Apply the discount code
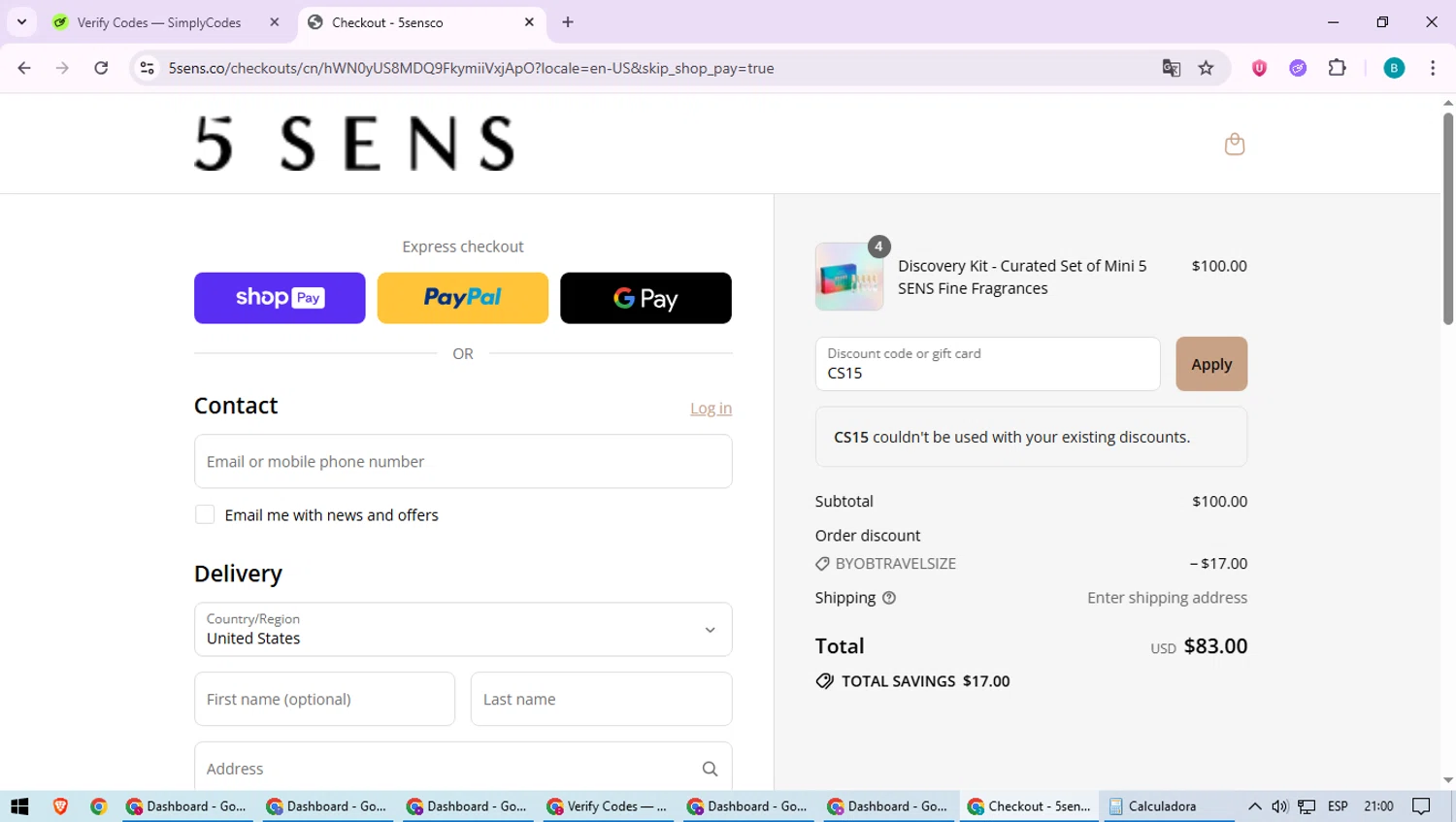 click(1211, 364)
